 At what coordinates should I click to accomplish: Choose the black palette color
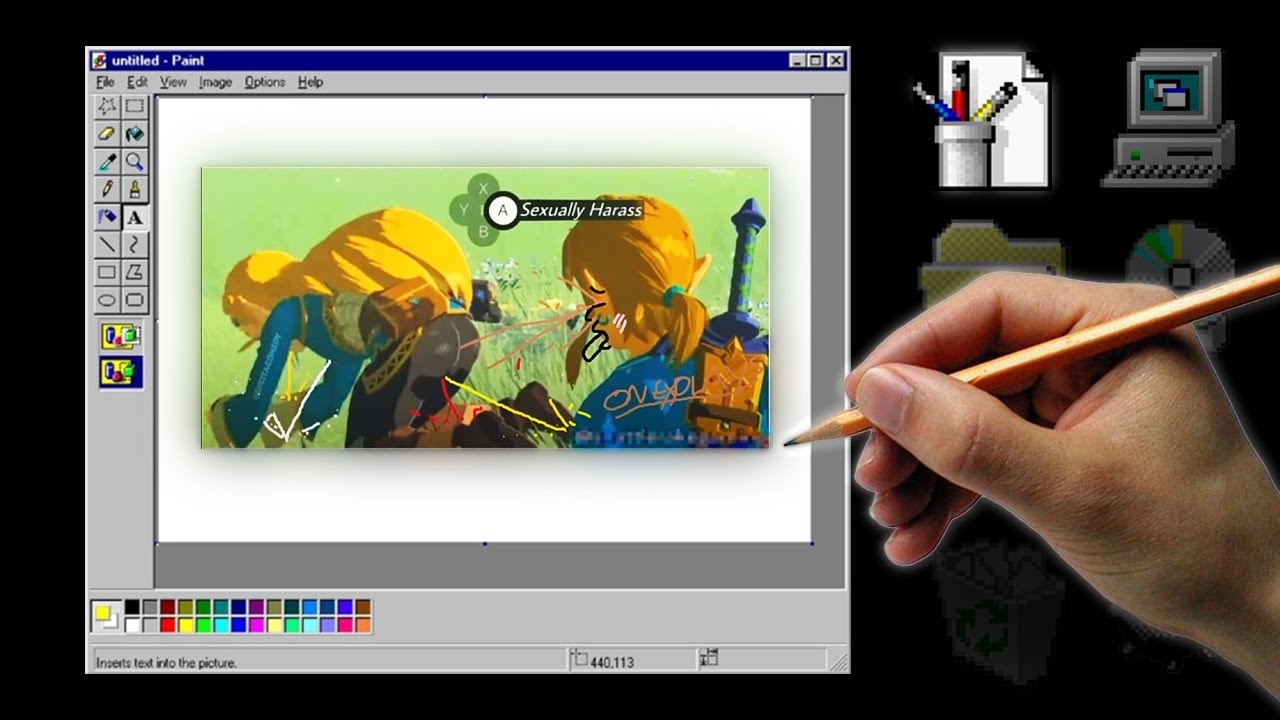pos(132,607)
